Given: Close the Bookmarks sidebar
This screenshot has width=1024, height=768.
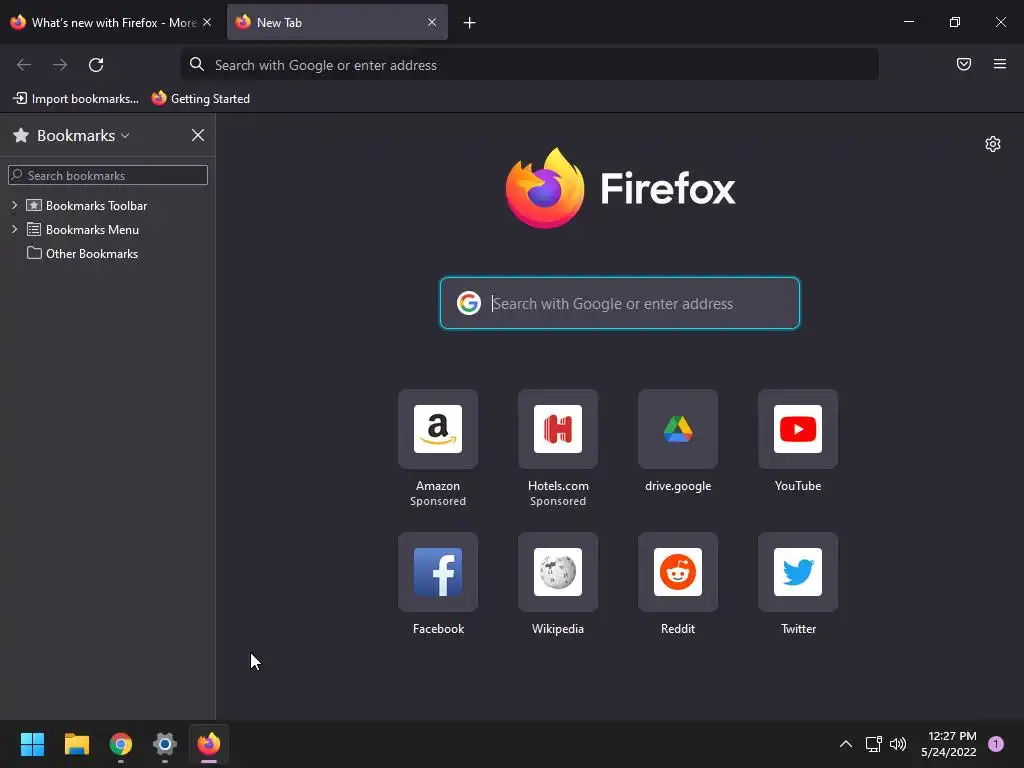Looking at the screenshot, I should 198,135.
